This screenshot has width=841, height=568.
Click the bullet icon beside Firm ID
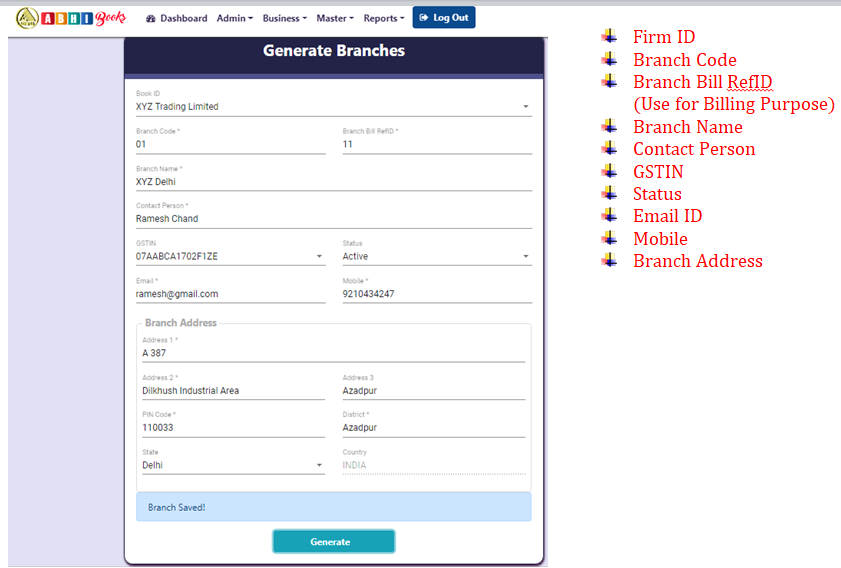(609, 36)
